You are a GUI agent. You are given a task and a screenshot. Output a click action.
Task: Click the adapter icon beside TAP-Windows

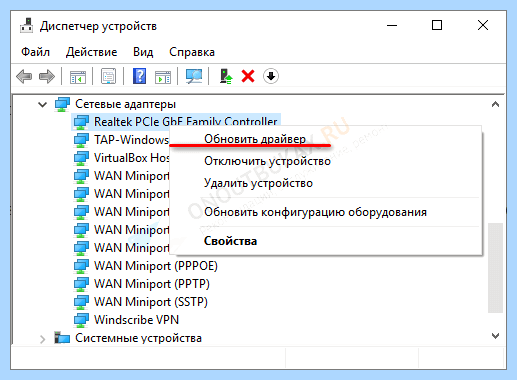click(81, 140)
